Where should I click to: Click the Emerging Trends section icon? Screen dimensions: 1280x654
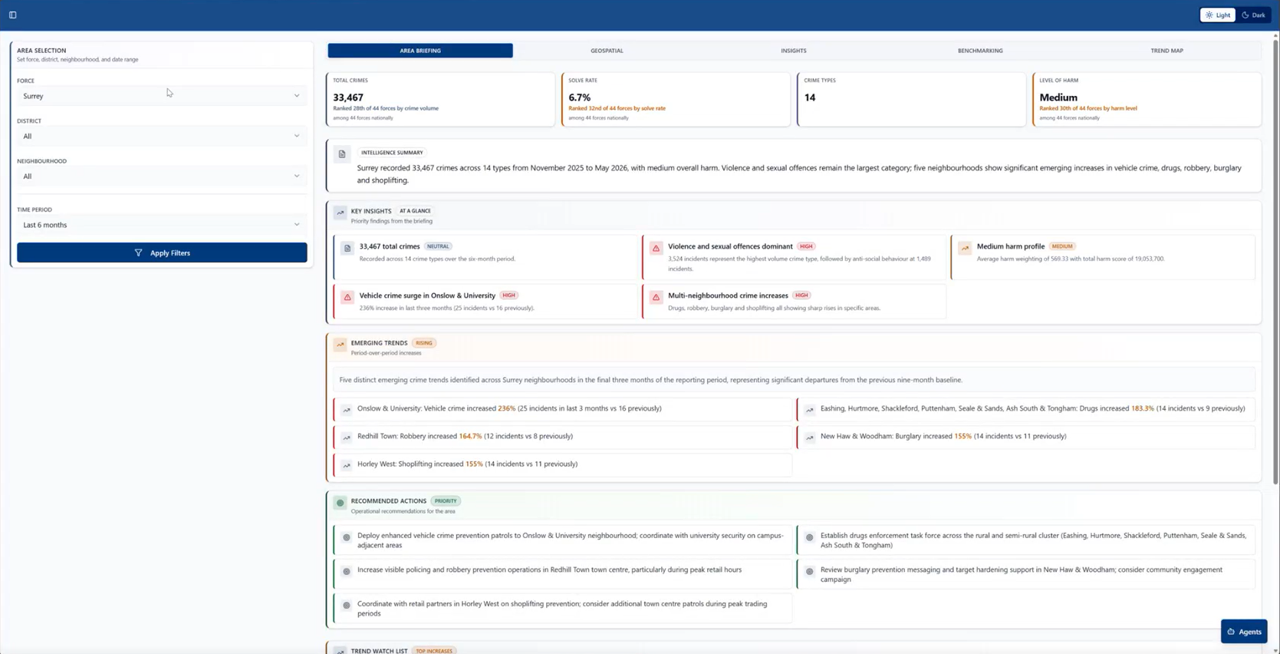coord(341,345)
